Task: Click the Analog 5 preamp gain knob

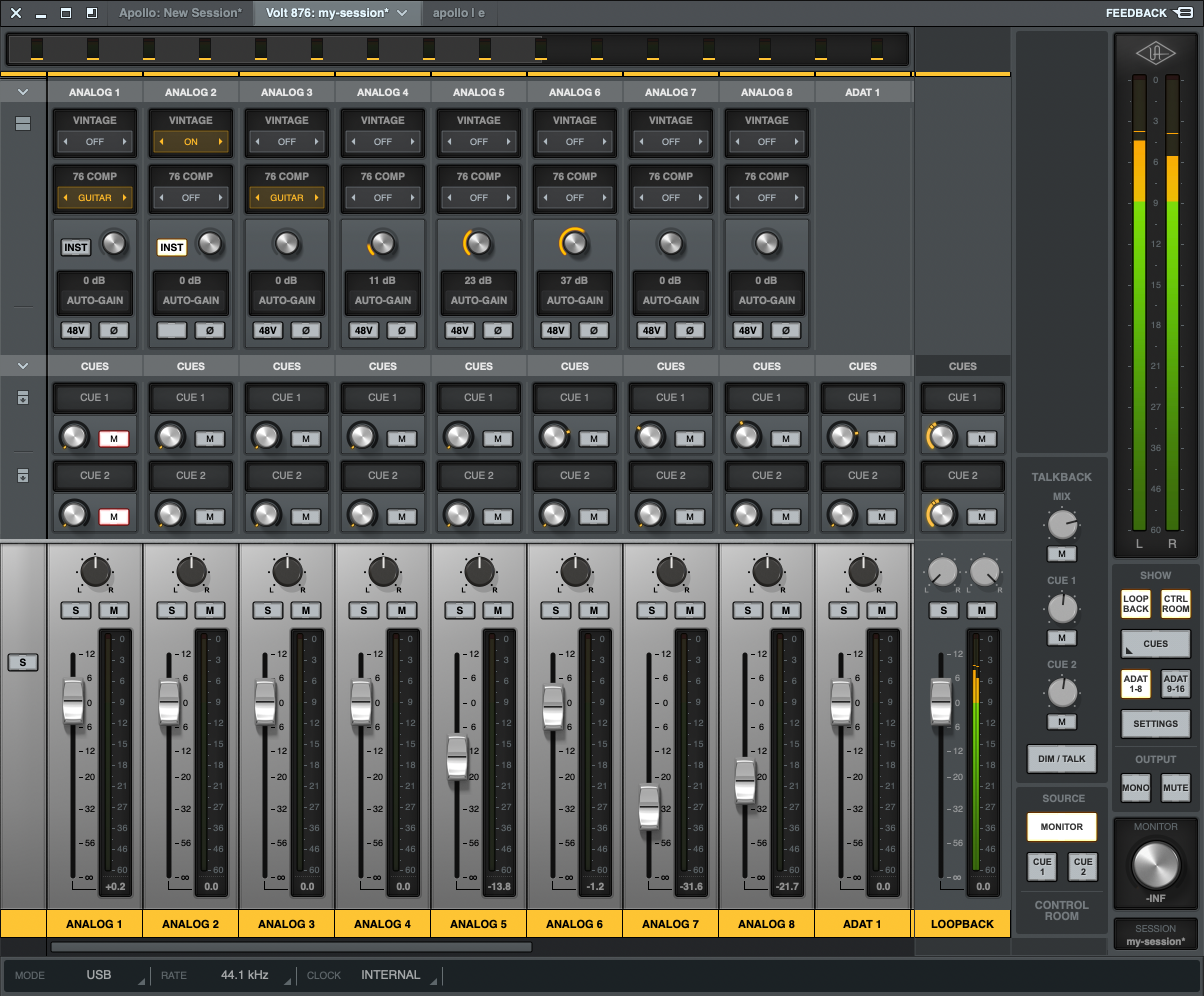Action: coord(478,243)
